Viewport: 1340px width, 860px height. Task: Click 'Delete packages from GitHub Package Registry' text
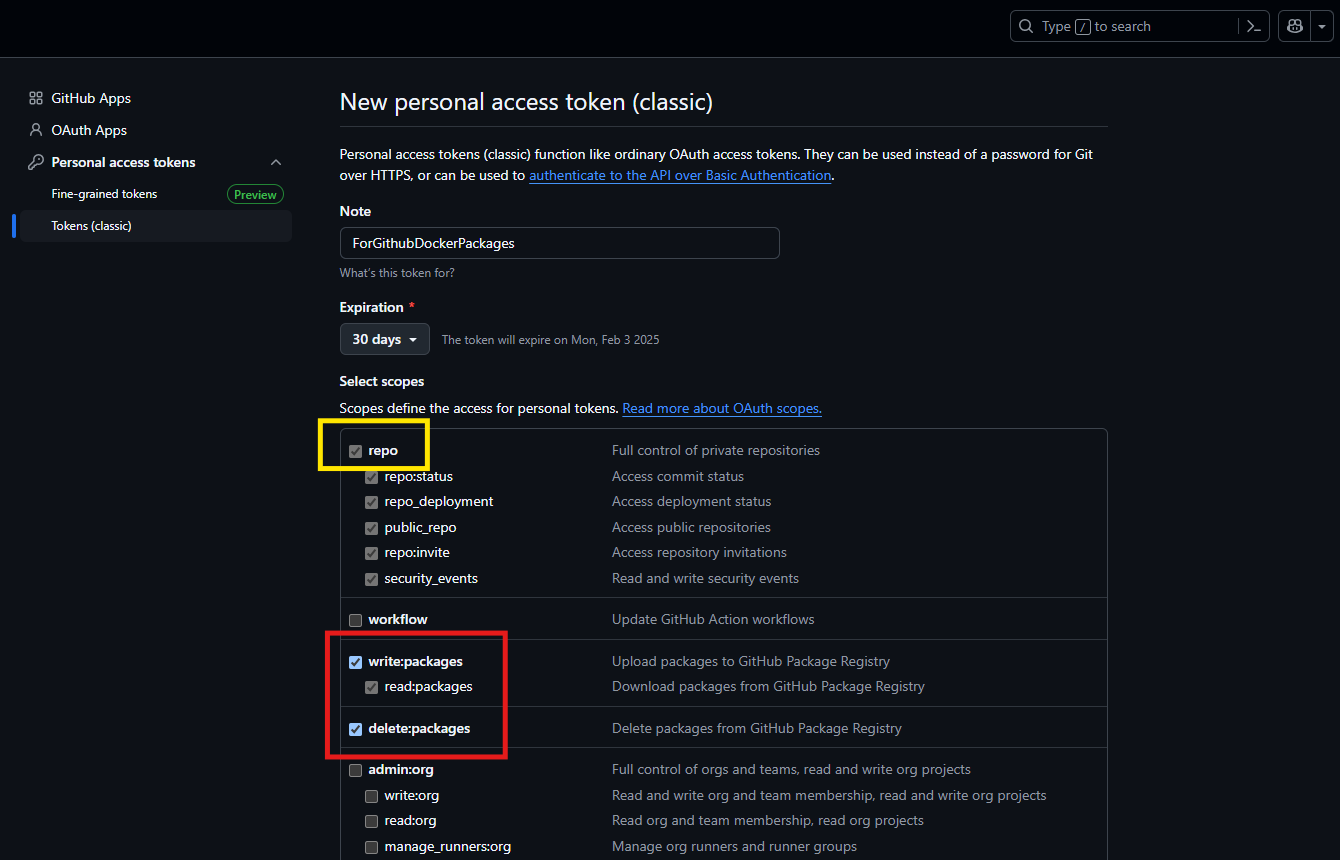[x=757, y=728]
